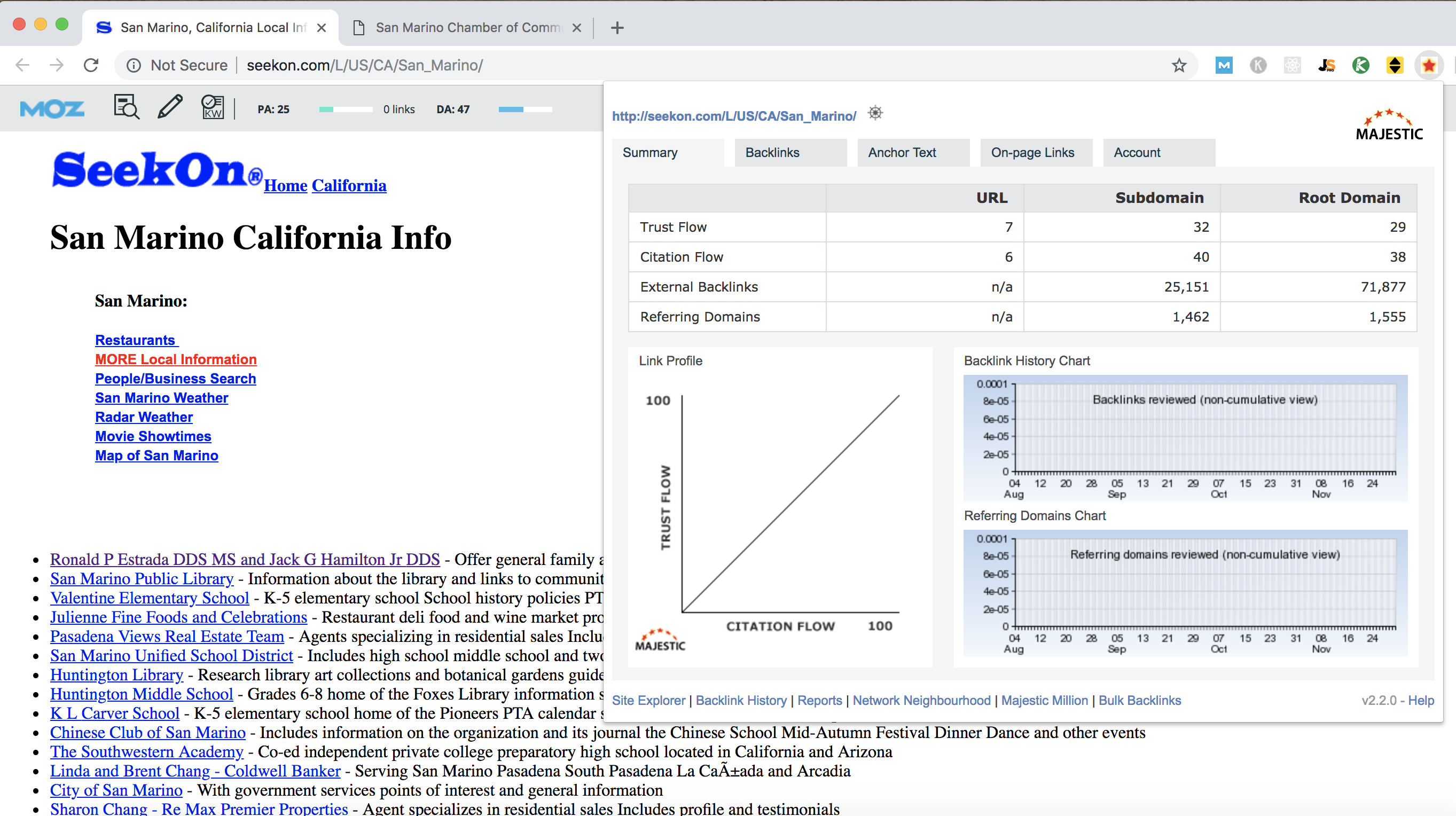Reload the page with refresh icon
The image size is (1456, 816).
(x=91, y=65)
